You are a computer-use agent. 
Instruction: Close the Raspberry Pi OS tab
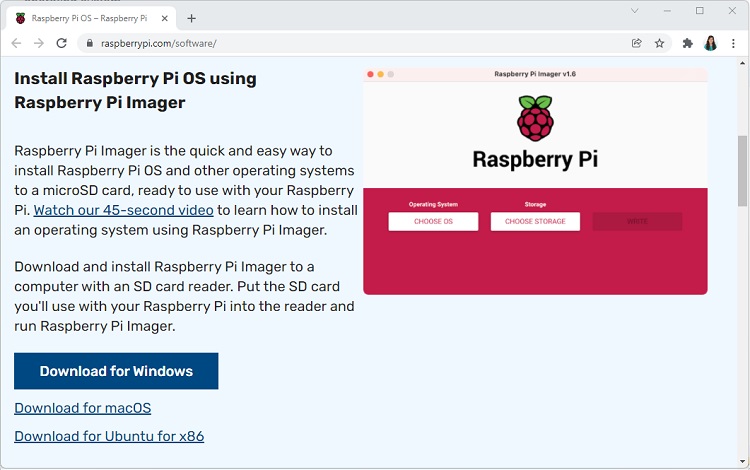point(165,18)
